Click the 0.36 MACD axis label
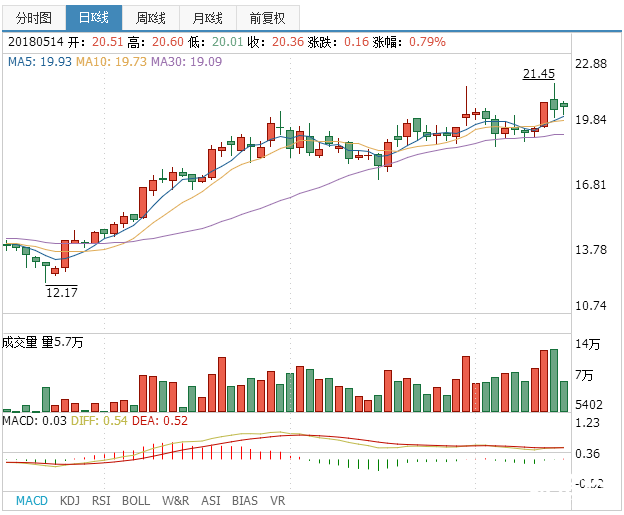This screenshot has width=624, height=515. (587, 453)
